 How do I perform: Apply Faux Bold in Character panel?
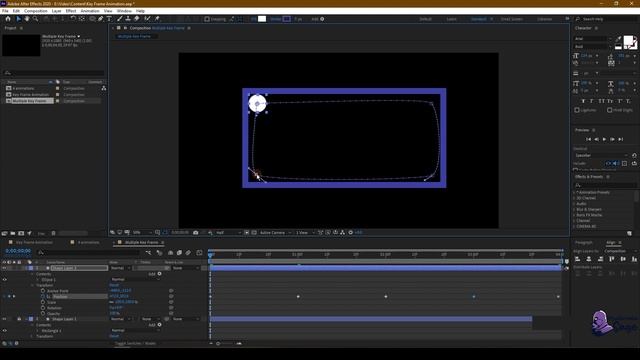583,101
